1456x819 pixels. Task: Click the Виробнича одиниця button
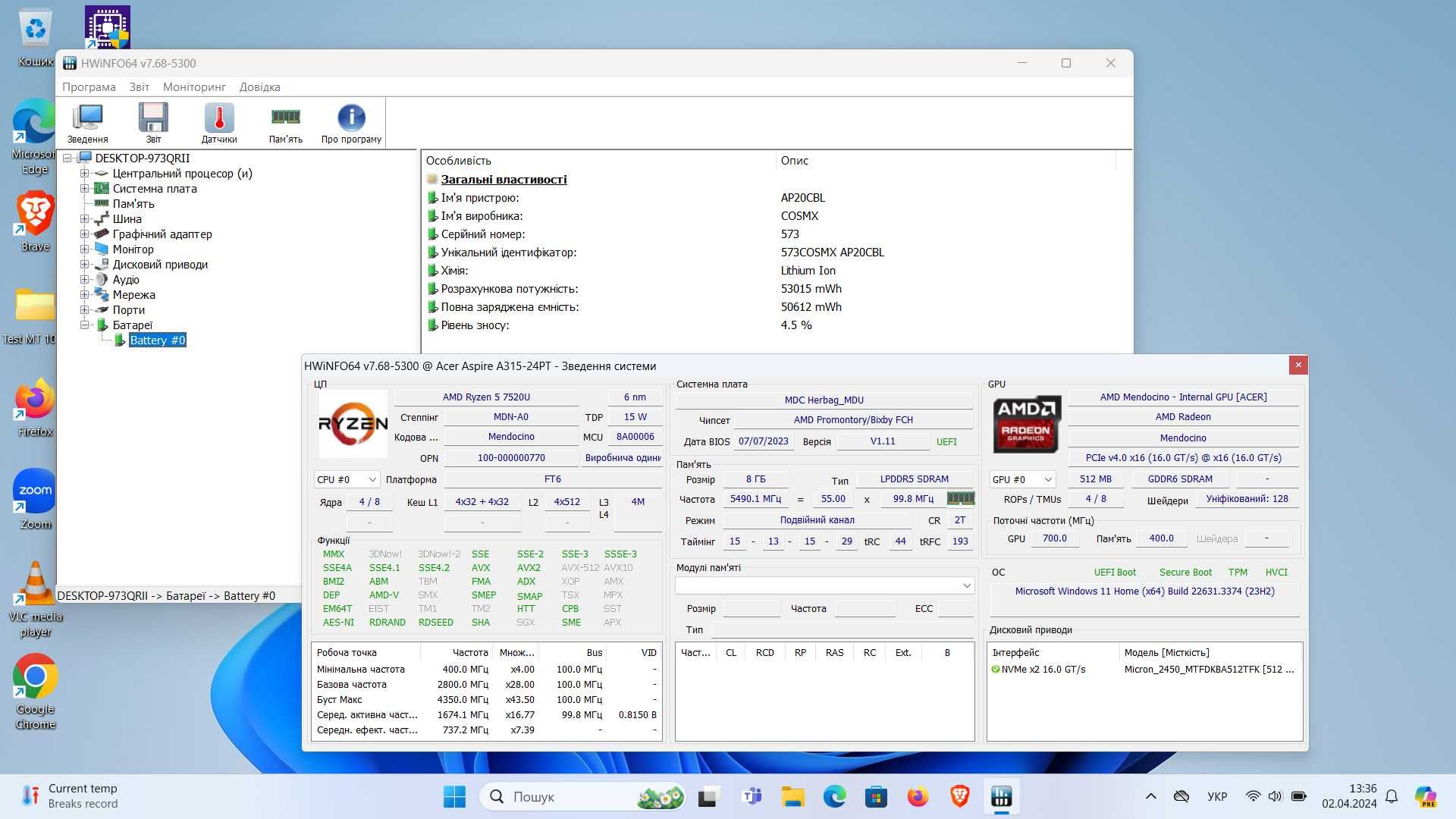[623, 458]
